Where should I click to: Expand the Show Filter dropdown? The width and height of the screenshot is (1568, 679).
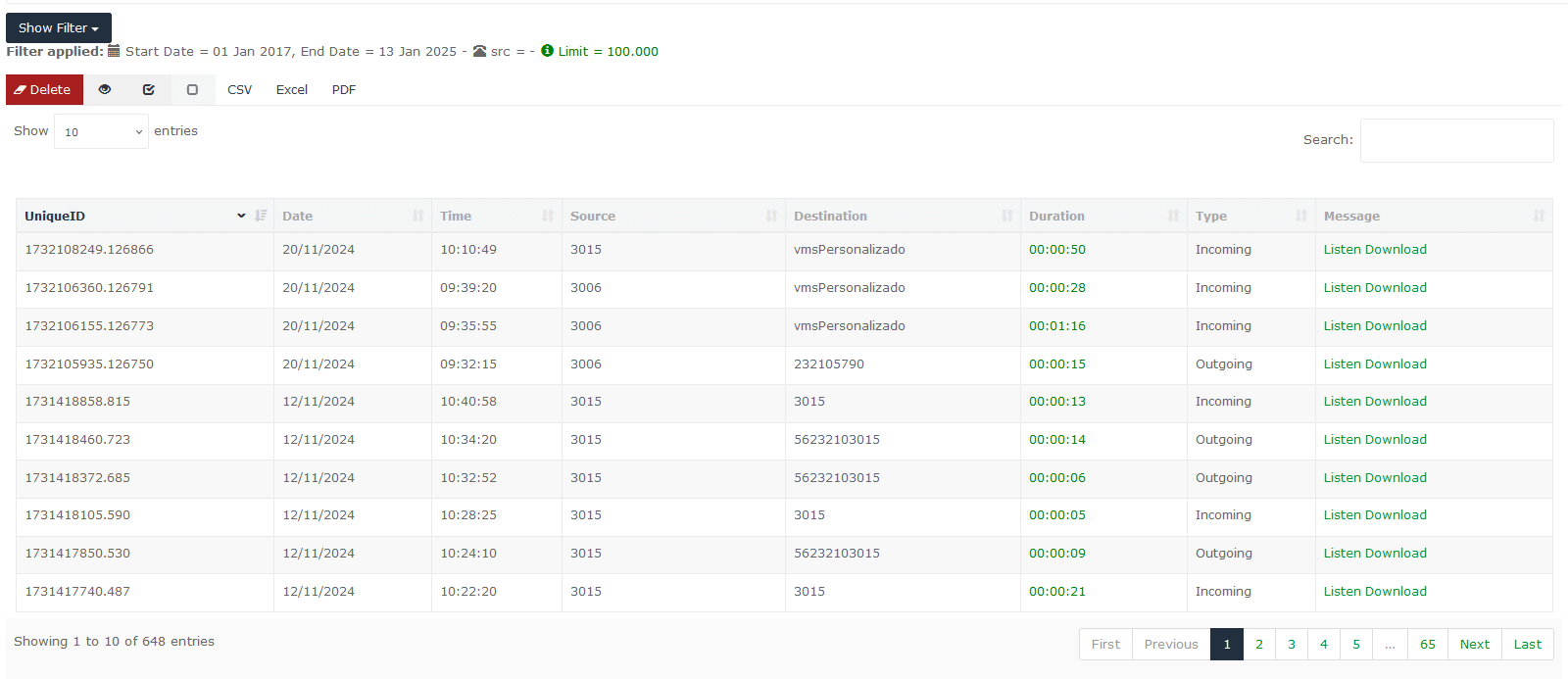click(x=59, y=27)
